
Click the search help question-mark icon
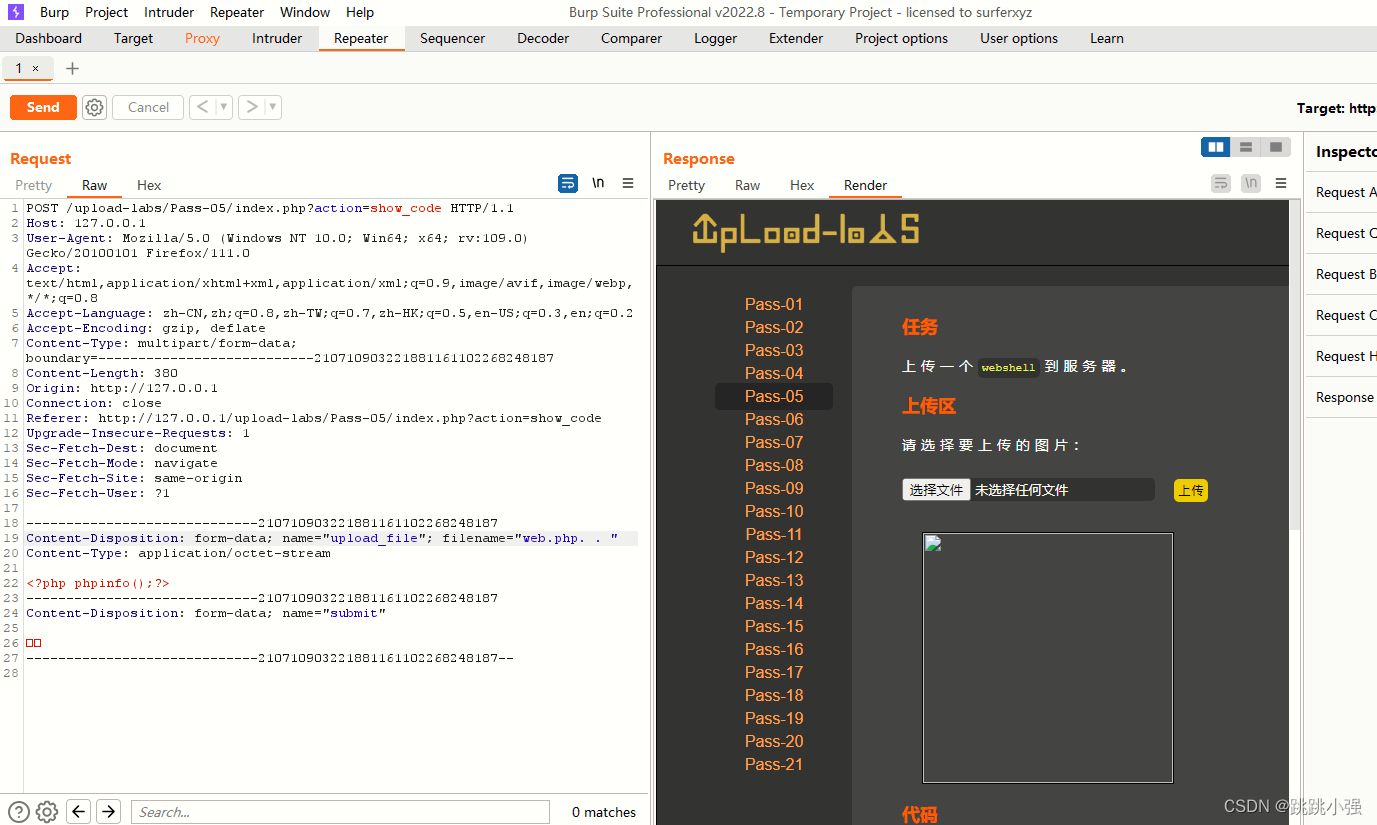click(19, 812)
